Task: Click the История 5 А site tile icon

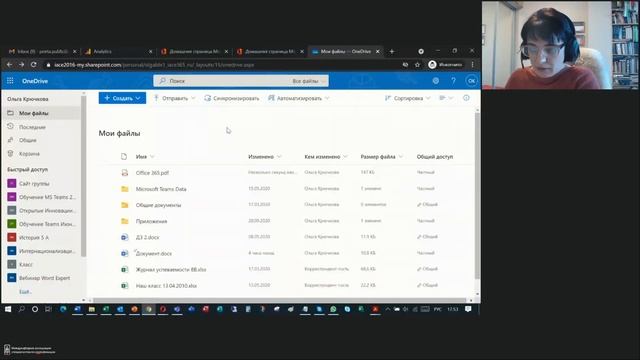Action: pos(12,238)
